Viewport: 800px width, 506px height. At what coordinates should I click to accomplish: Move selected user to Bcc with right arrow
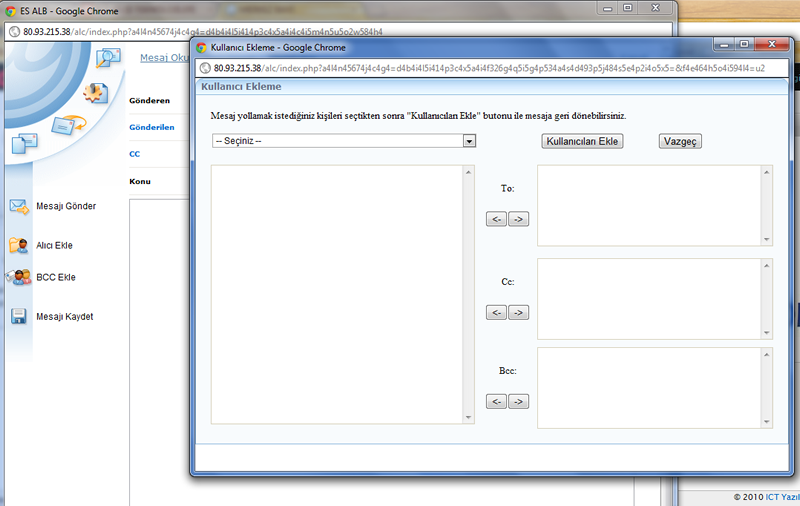518,401
